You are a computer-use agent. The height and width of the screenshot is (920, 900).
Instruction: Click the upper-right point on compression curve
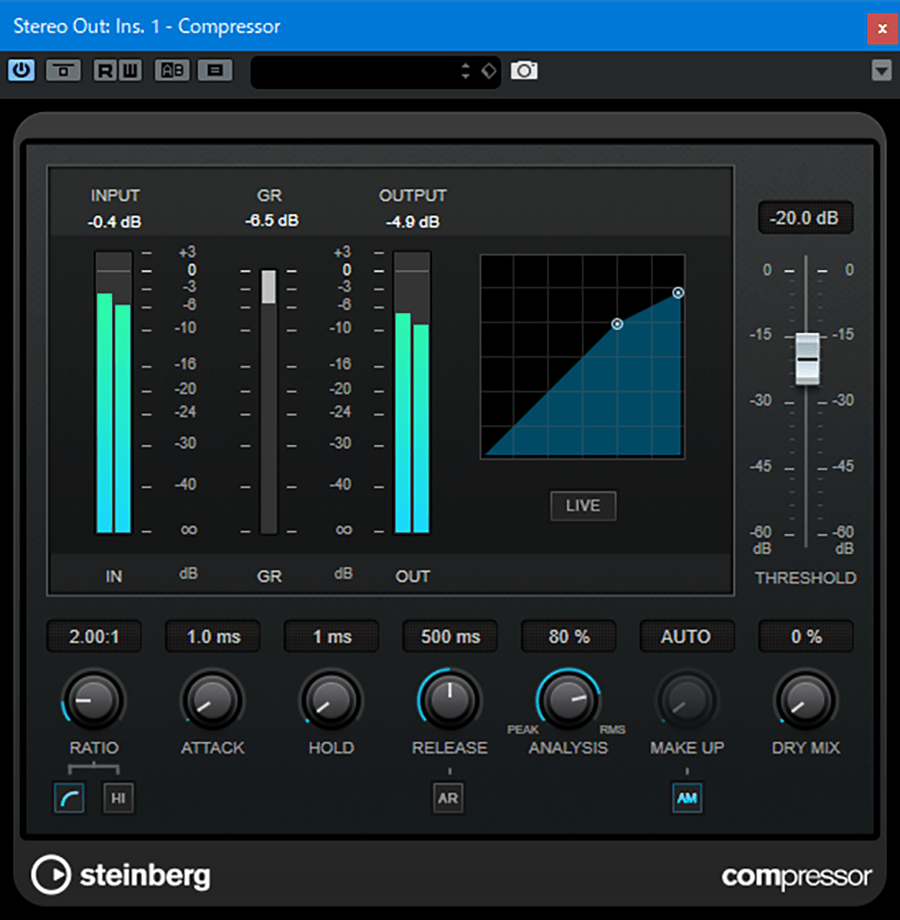tap(678, 292)
